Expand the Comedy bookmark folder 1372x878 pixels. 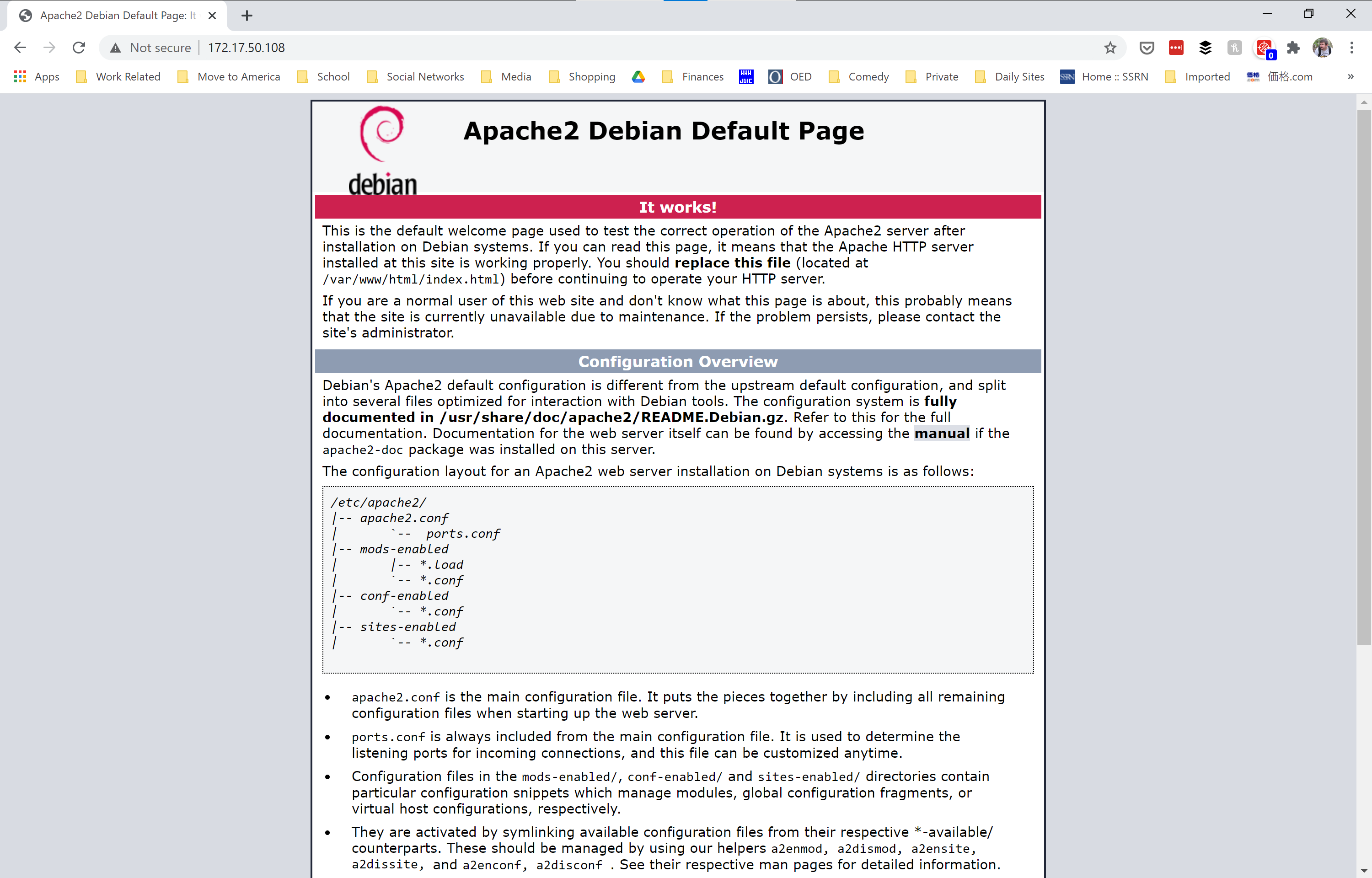coord(858,76)
